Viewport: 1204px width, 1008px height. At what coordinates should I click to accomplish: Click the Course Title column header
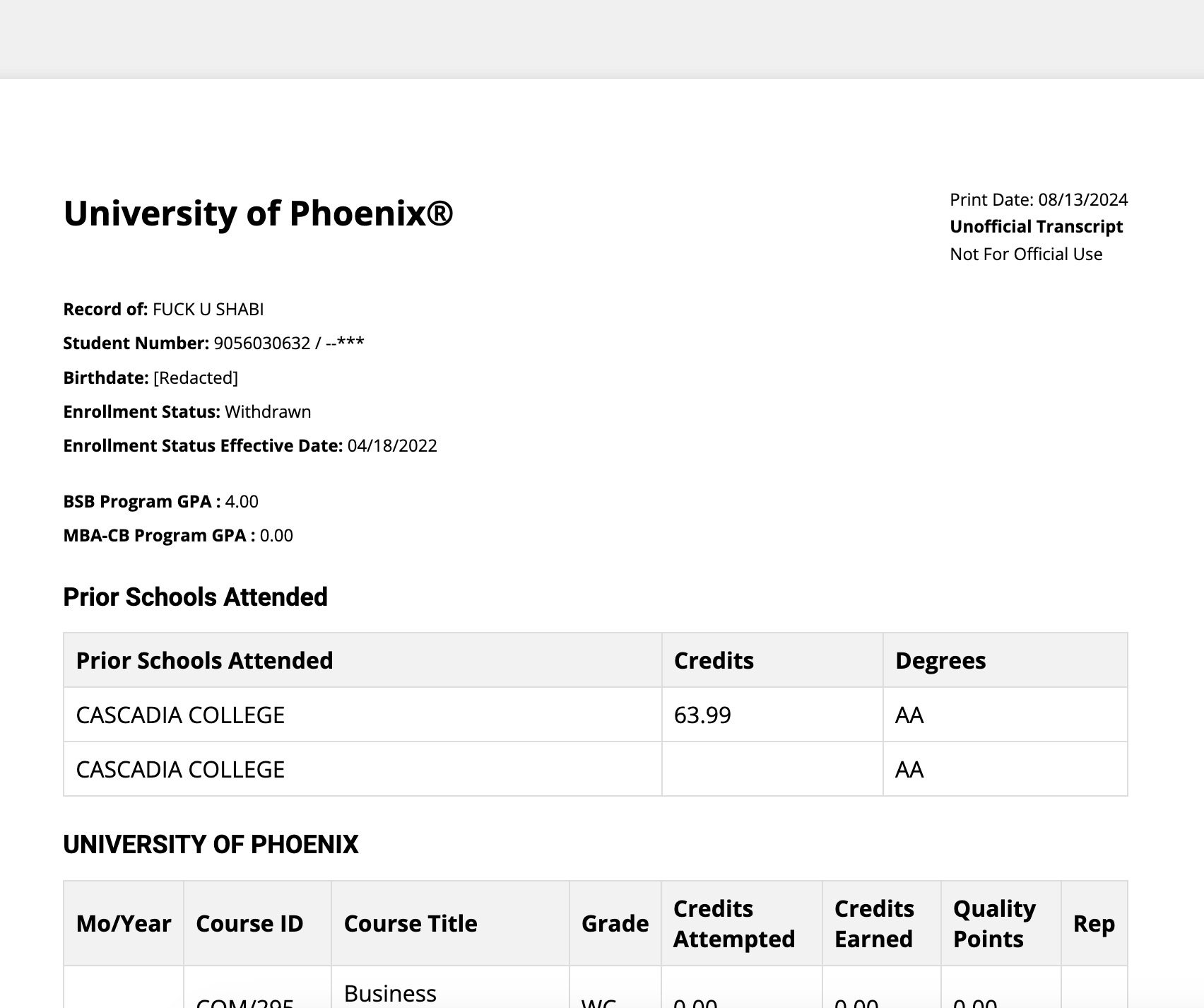tap(410, 924)
